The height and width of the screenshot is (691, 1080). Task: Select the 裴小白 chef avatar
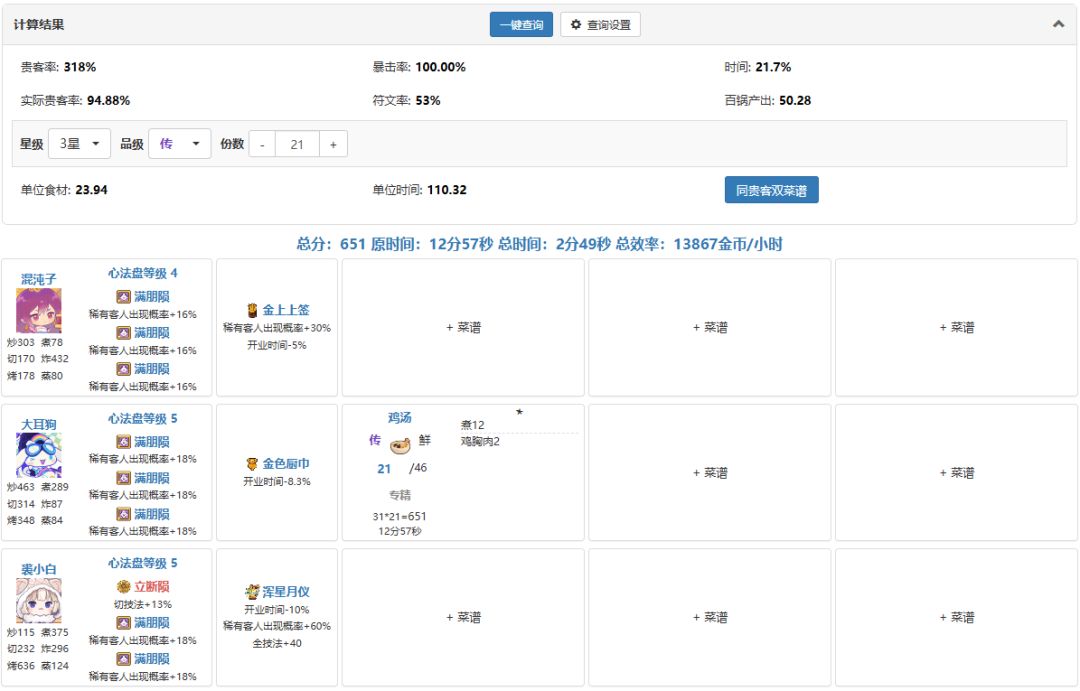pos(39,601)
